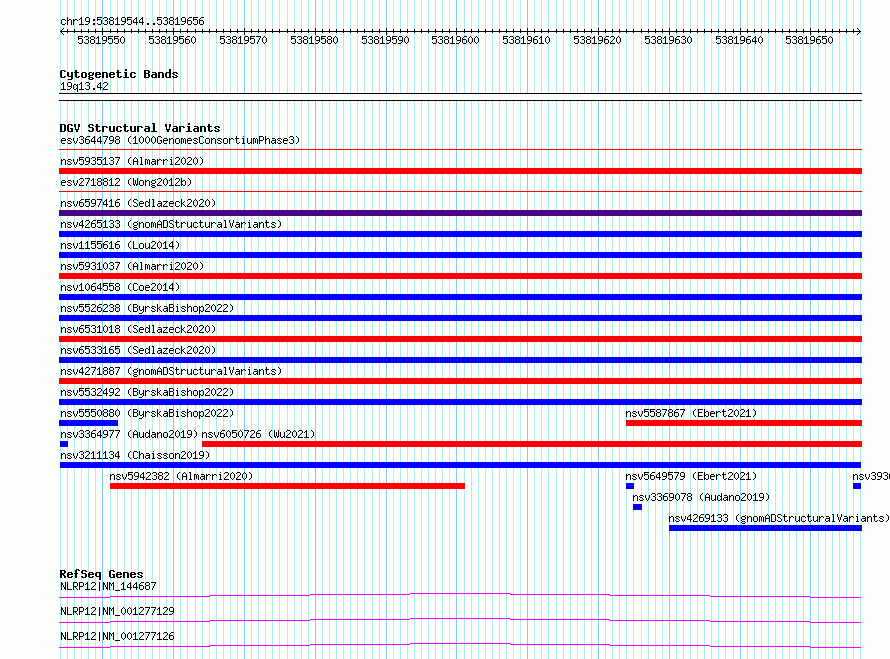Click the purple nsv6597416 variant bar
The image size is (890, 659).
point(460,213)
